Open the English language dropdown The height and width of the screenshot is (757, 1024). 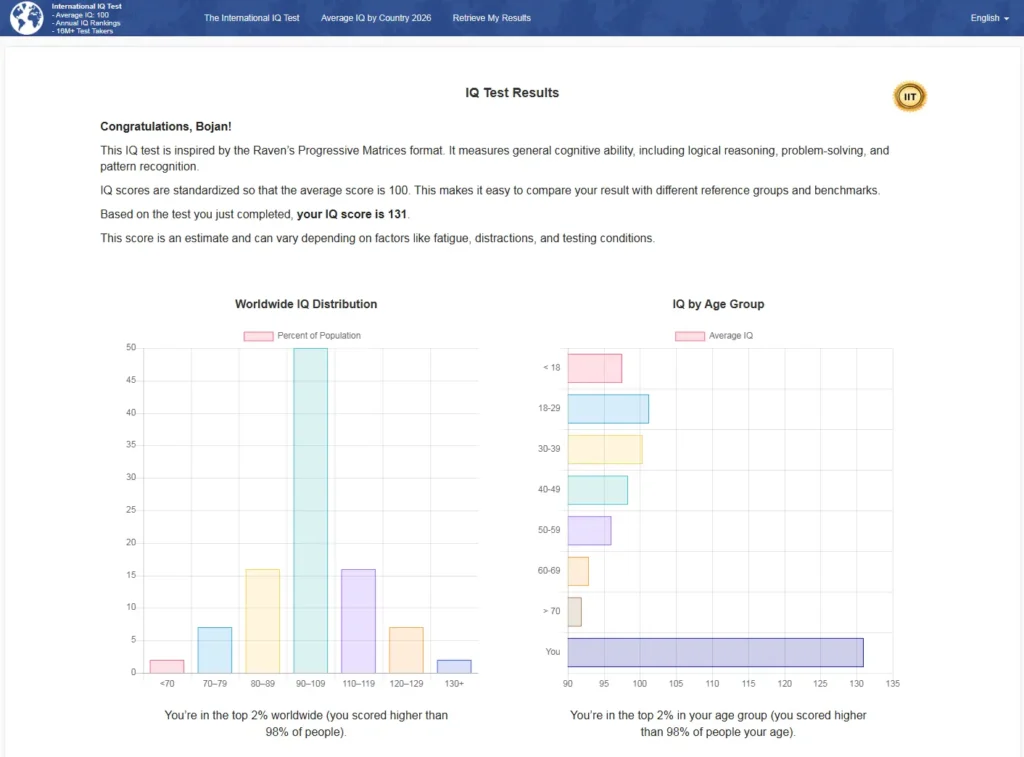(x=989, y=18)
